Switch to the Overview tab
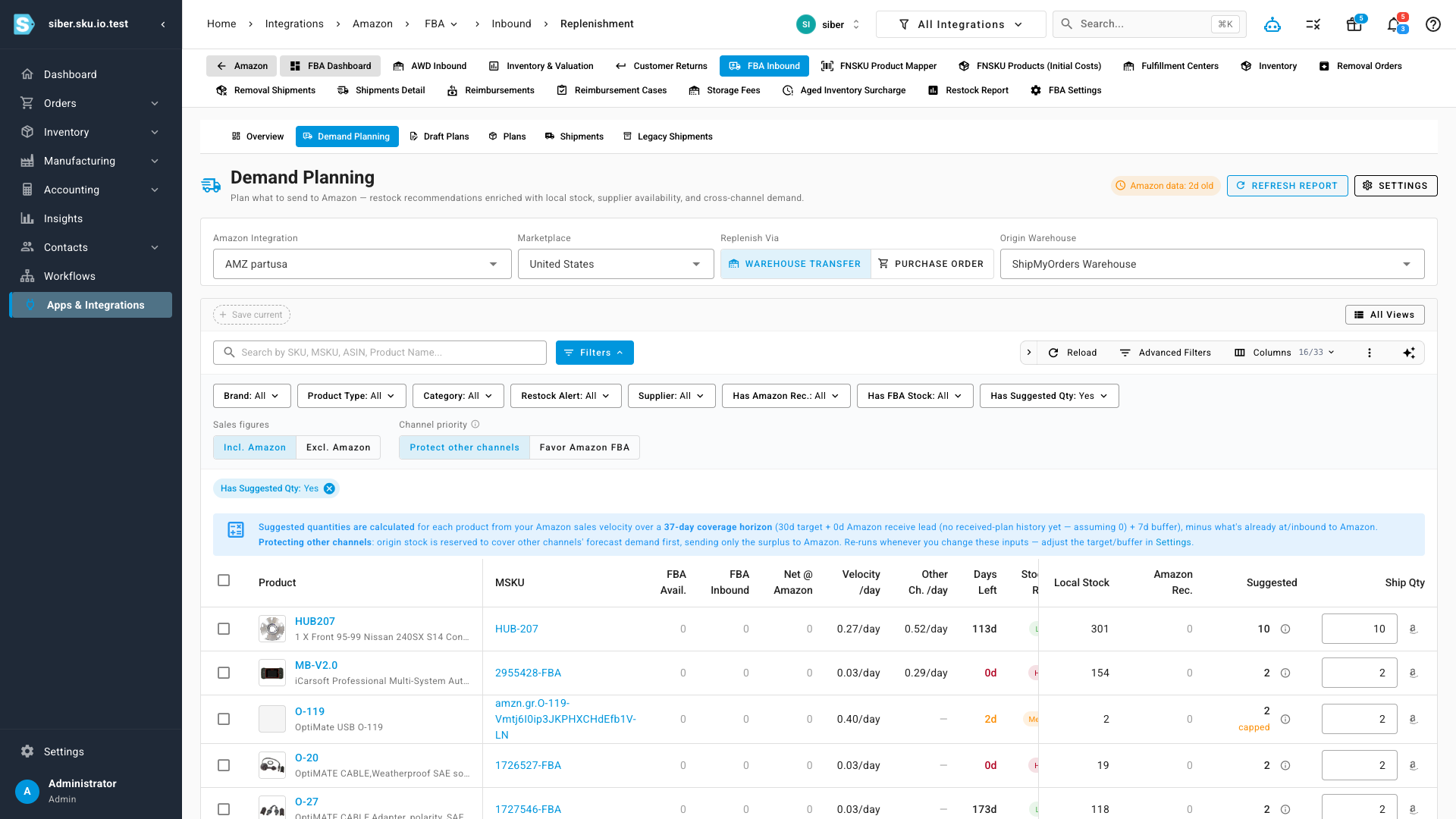Viewport: 1456px width, 819px height. [258, 136]
